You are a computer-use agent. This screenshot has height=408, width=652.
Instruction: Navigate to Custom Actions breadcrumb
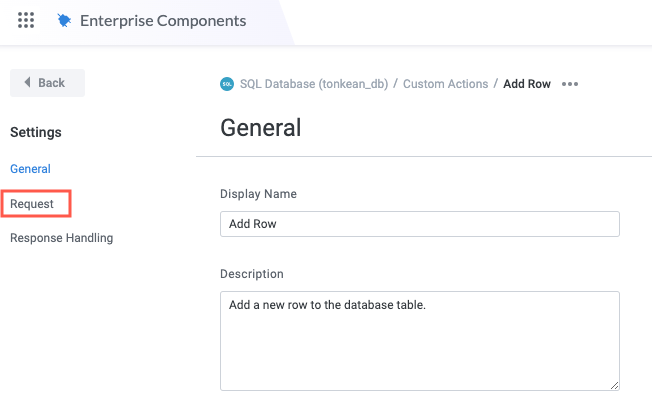[x=445, y=84]
